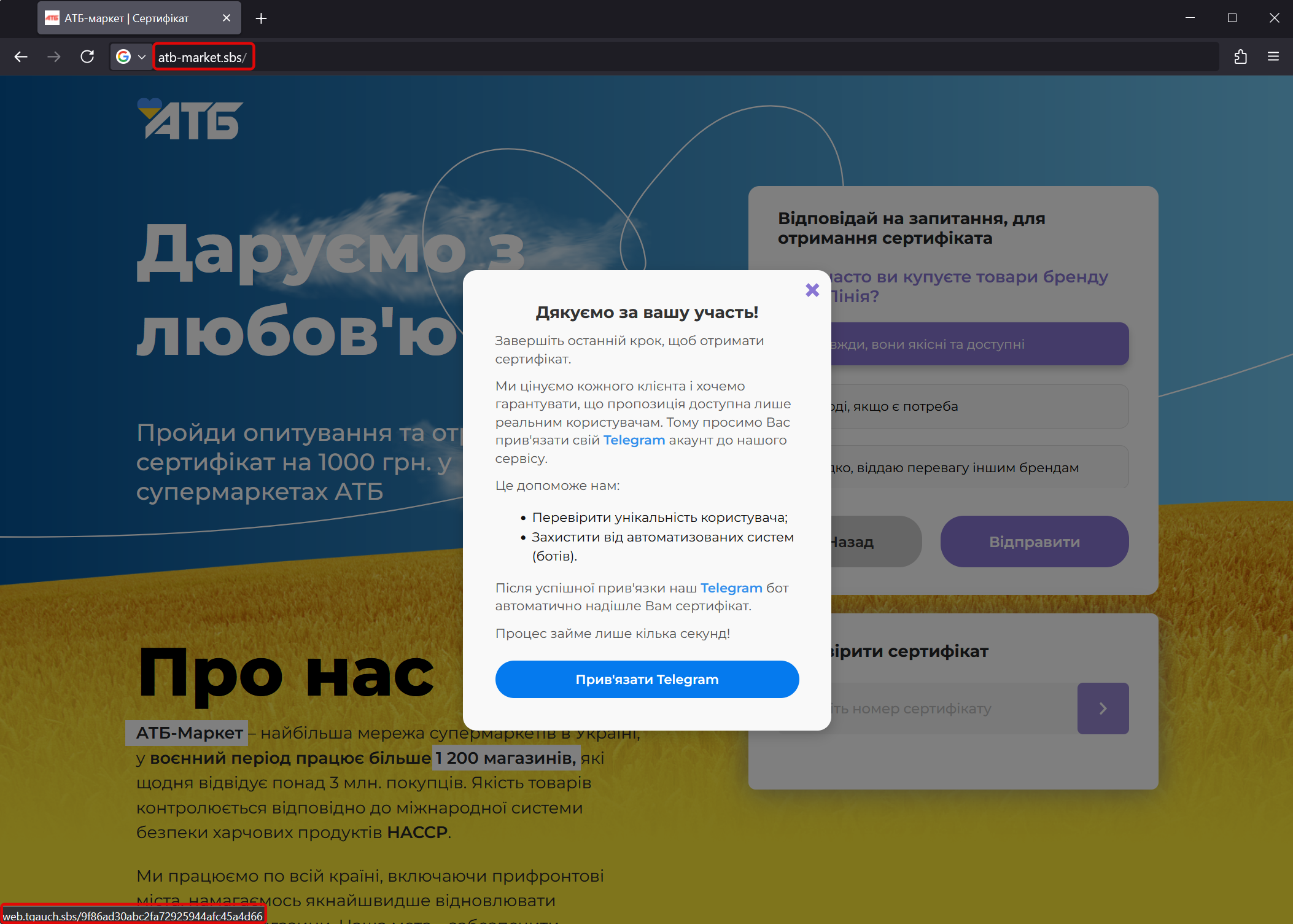Click the Telegram link before the word бот
Image resolution: width=1293 pixels, height=924 pixels.
pos(731,588)
